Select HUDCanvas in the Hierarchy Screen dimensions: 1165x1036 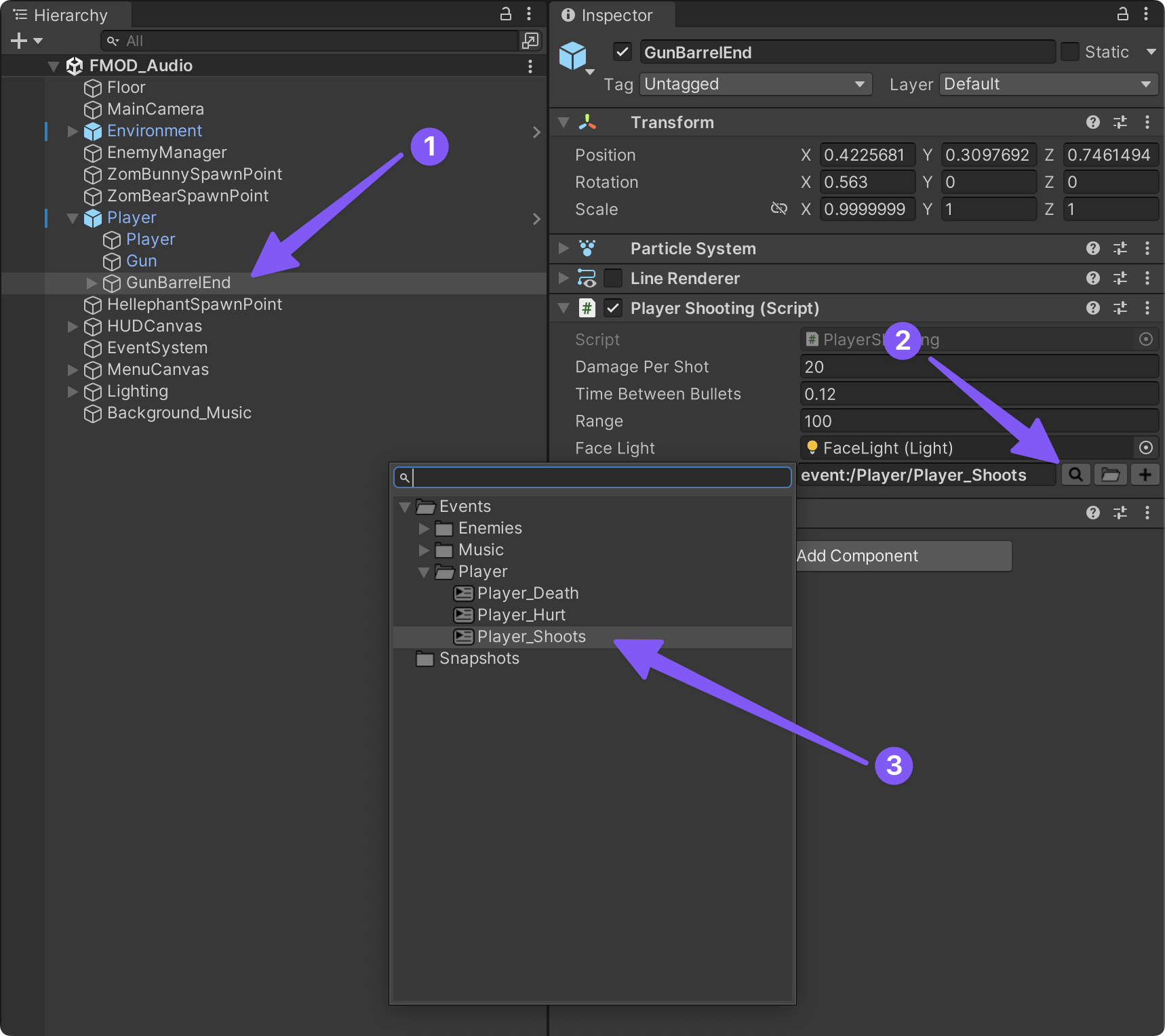[155, 326]
